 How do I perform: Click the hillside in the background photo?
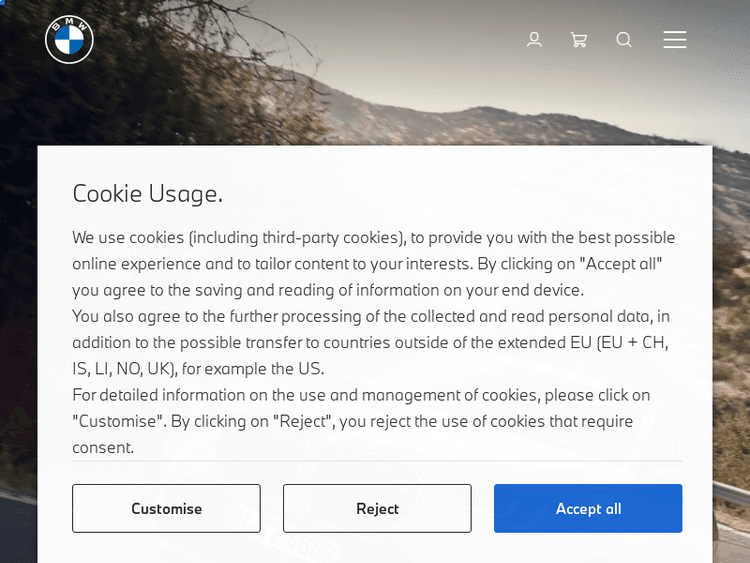tap(480, 118)
